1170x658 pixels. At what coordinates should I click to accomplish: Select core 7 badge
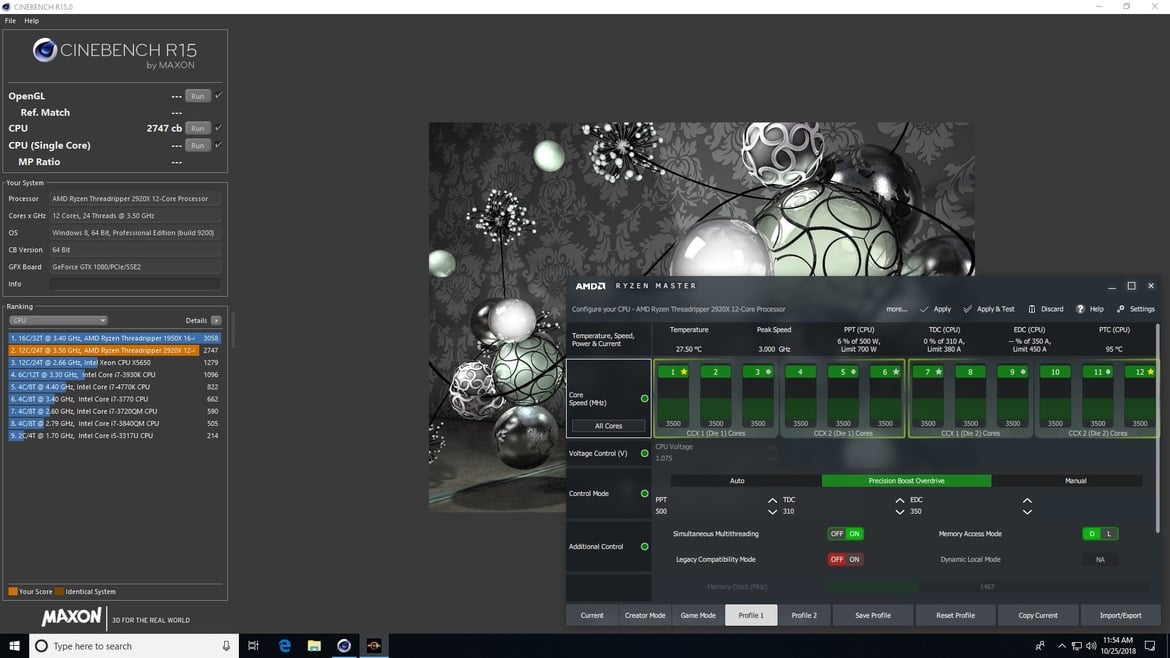pos(927,372)
